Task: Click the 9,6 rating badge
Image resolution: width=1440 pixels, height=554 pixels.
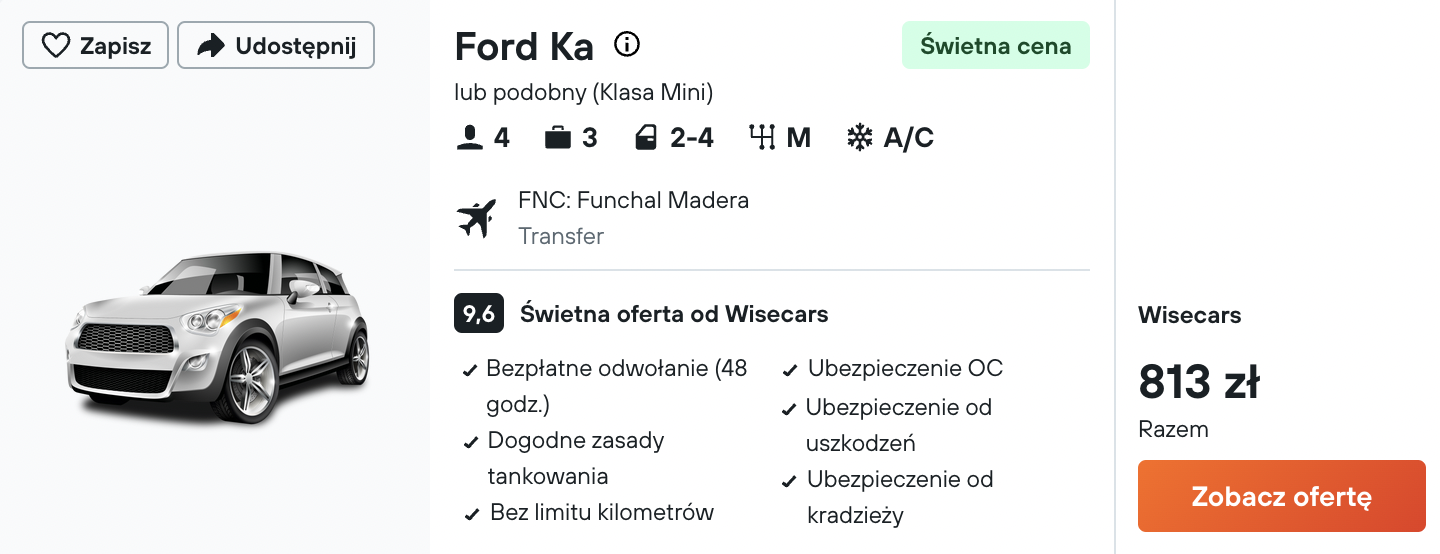Action: [x=479, y=314]
